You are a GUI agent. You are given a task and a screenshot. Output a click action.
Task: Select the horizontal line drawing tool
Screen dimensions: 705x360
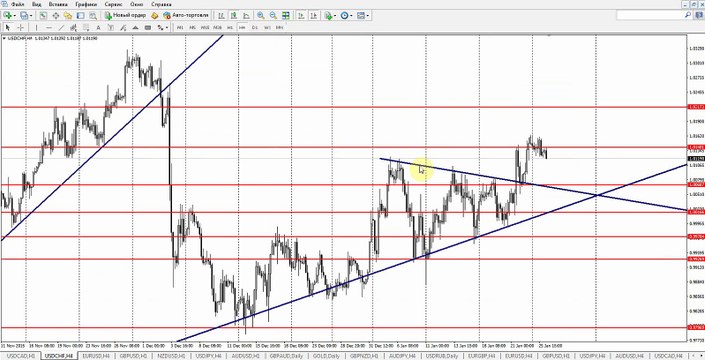(49, 27)
